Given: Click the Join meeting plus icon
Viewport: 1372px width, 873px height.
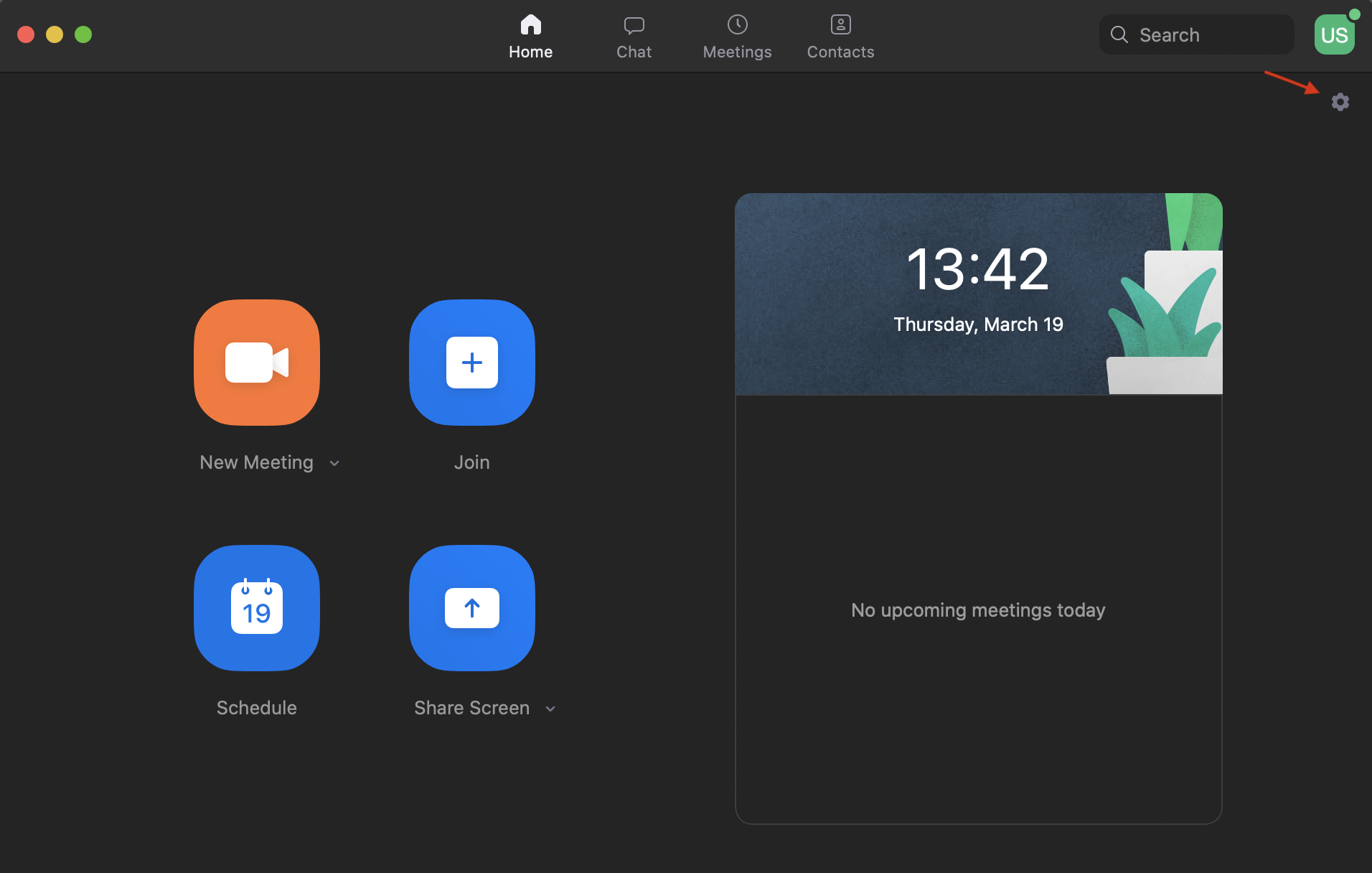Looking at the screenshot, I should coord(472,363).
